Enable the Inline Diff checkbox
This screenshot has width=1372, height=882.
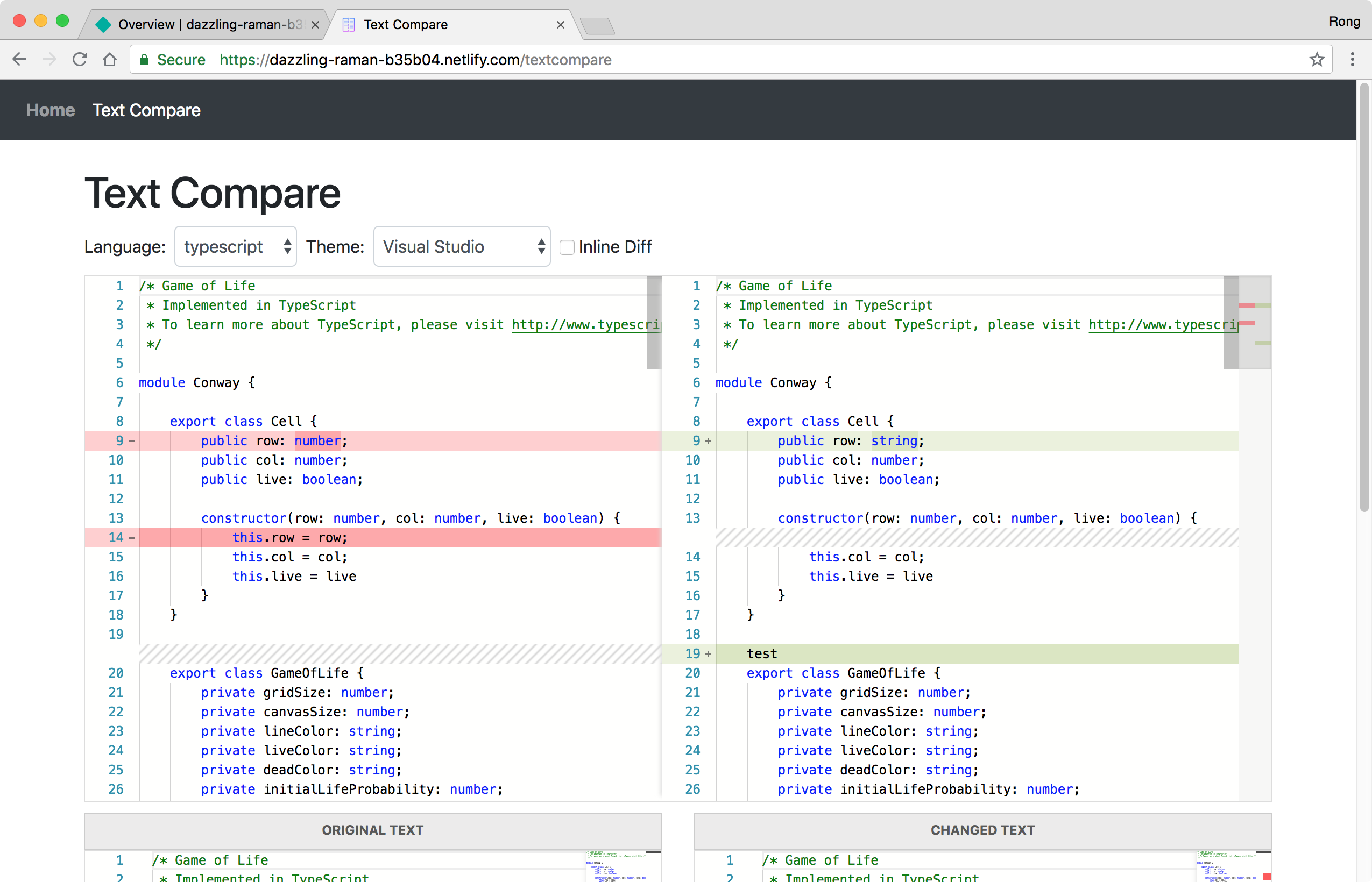coord(567,247)
